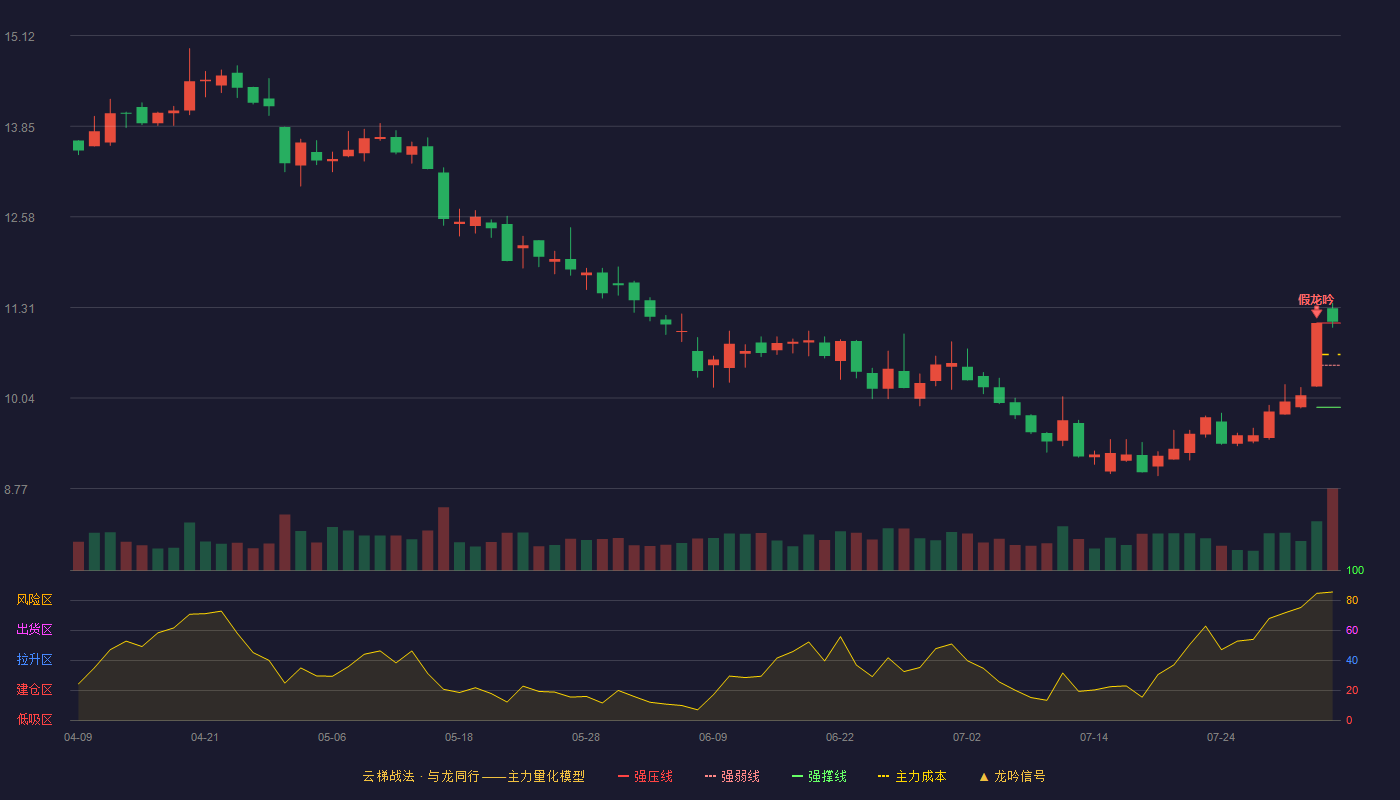Click the 06-09 date label
The image size is (1400, 800).
713,737
